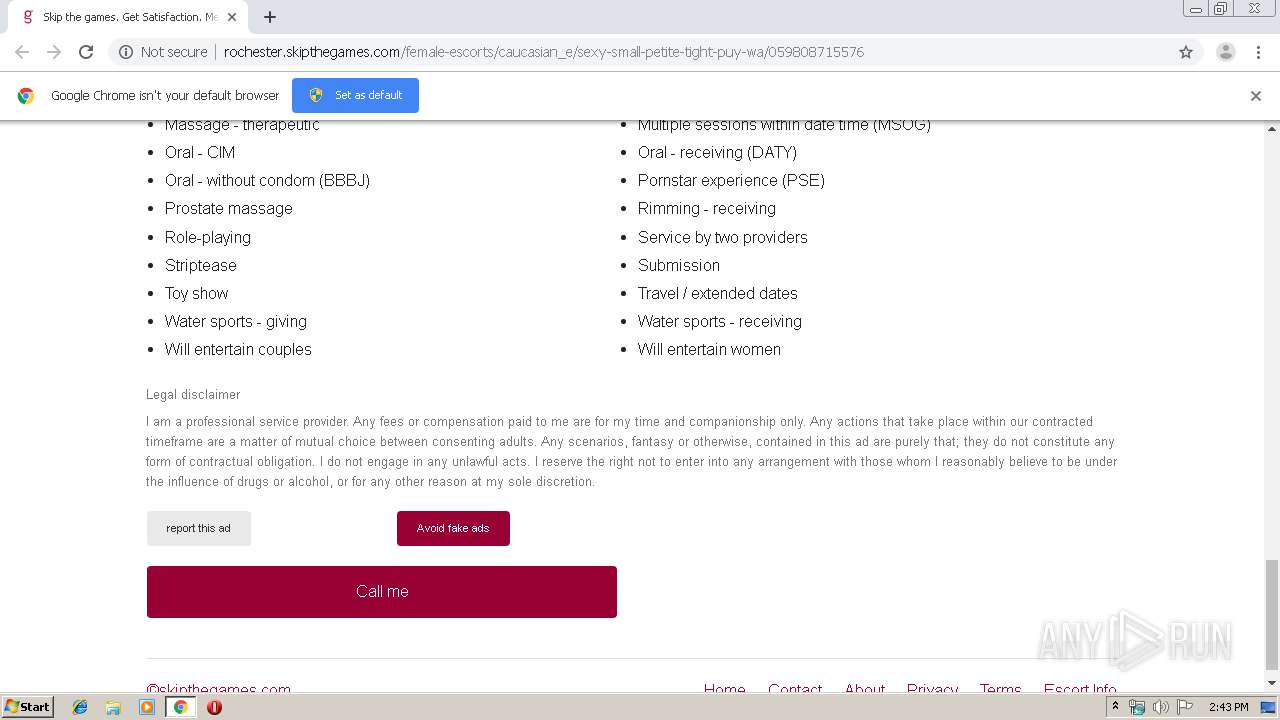The image size is (1280, 720).
Task: Click the 2:43 PM taskbar clock
Action: pyautogui.click(x=1228, y=707)
